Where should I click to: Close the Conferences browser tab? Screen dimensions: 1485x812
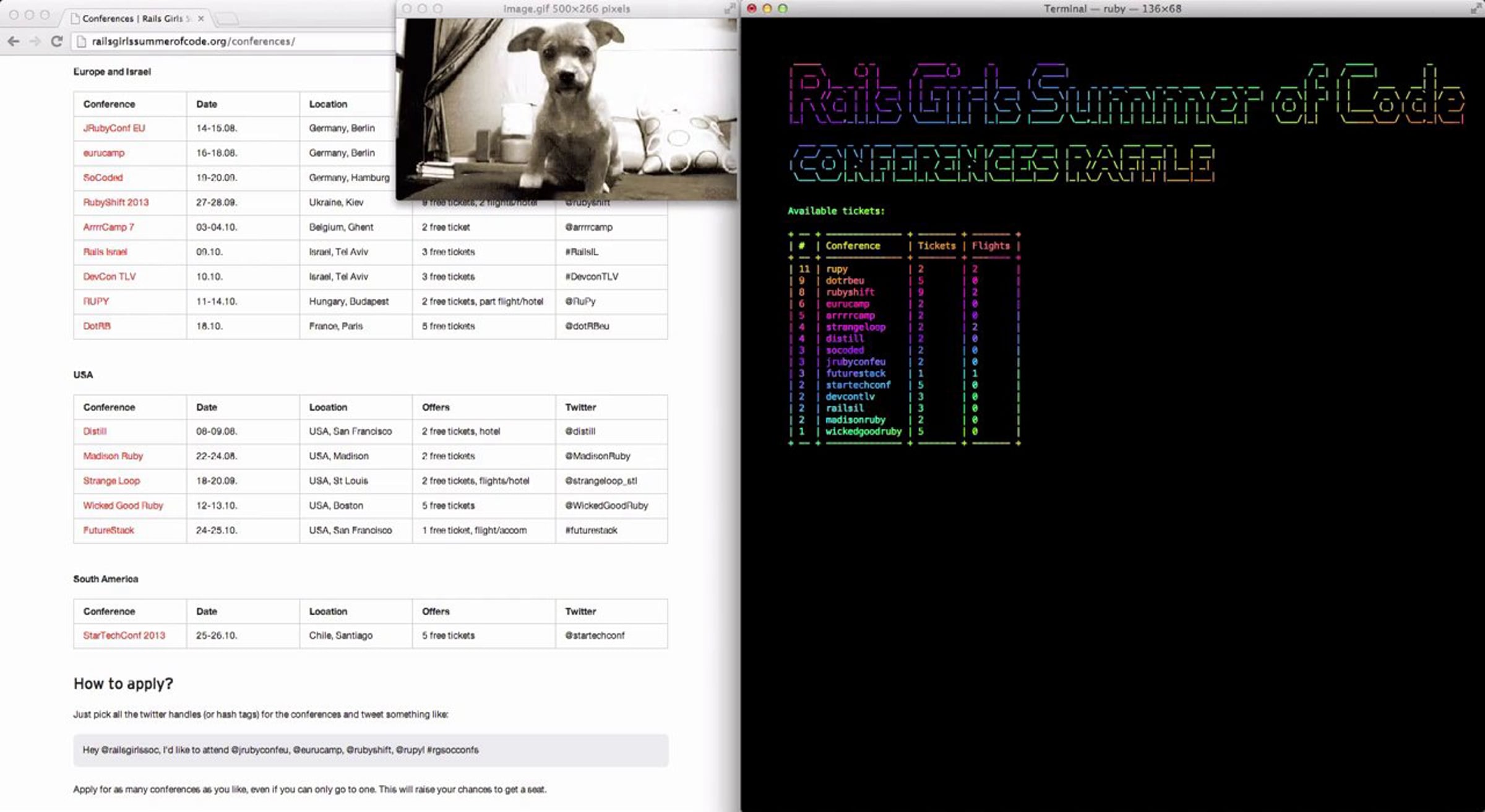tap(200, 19)
